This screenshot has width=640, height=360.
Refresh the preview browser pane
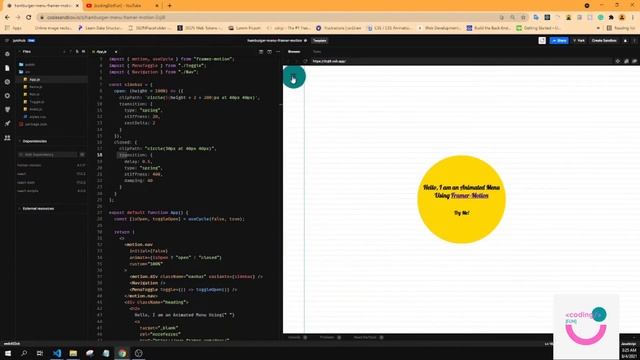305,61
